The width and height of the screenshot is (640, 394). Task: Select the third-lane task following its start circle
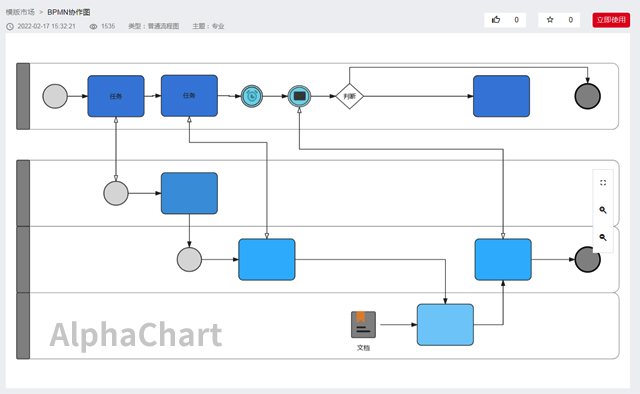pos(267,259)
